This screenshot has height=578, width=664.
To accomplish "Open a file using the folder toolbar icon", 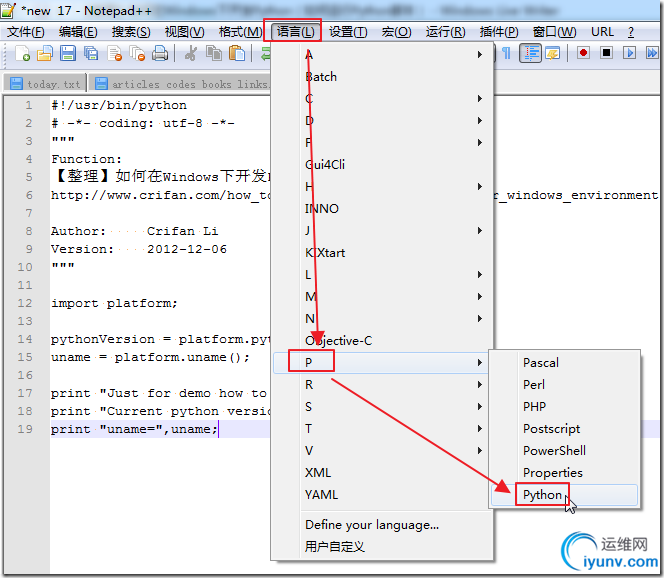I will [x=44, y=53].
